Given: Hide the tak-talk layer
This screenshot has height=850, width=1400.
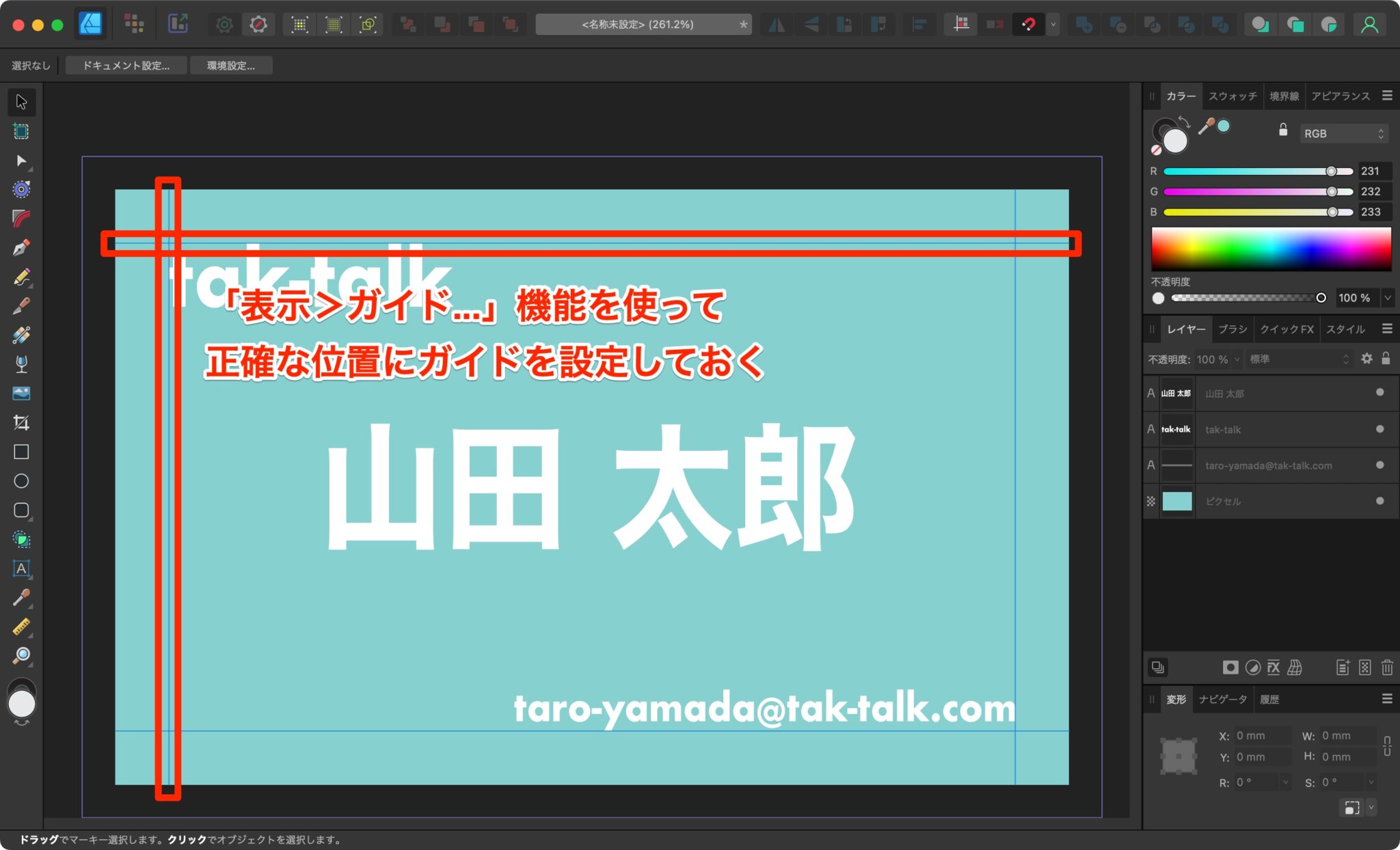Looking at the screenshot, I should pos(1379,429).
